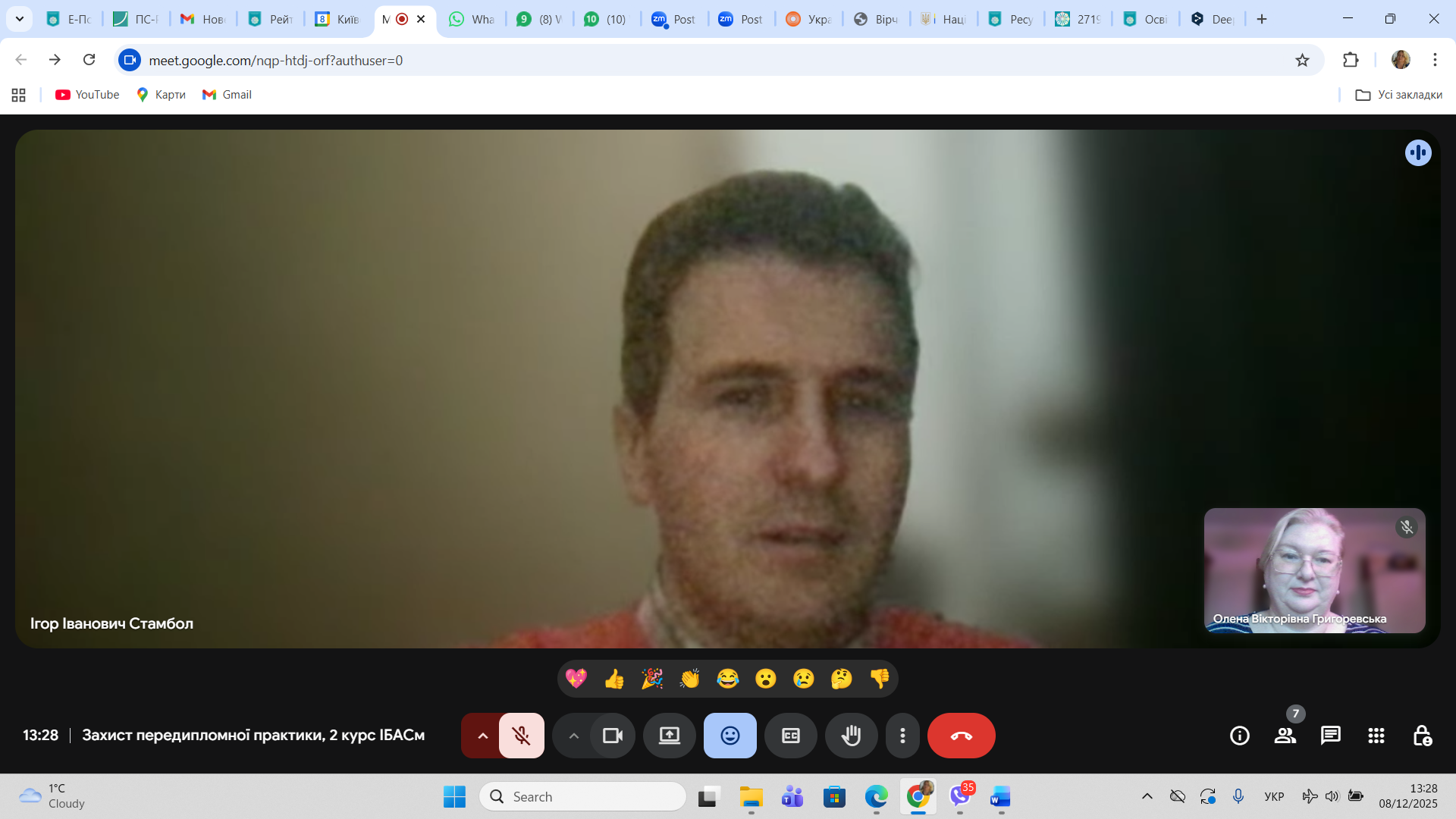Switch to the WhatsApp browser tab
Viewport: 1456px width, 819px height.
tap(472, 19)
